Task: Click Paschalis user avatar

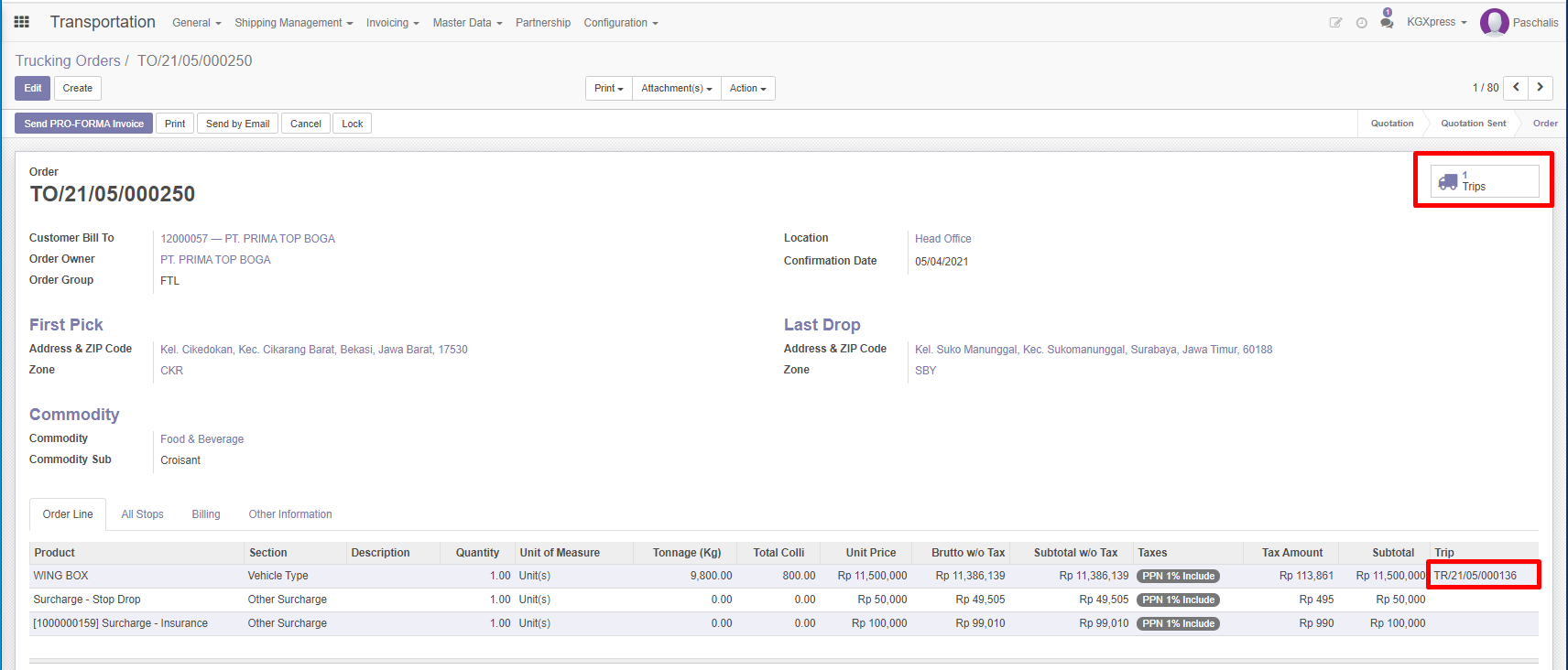Action: tap(1495, 22)
